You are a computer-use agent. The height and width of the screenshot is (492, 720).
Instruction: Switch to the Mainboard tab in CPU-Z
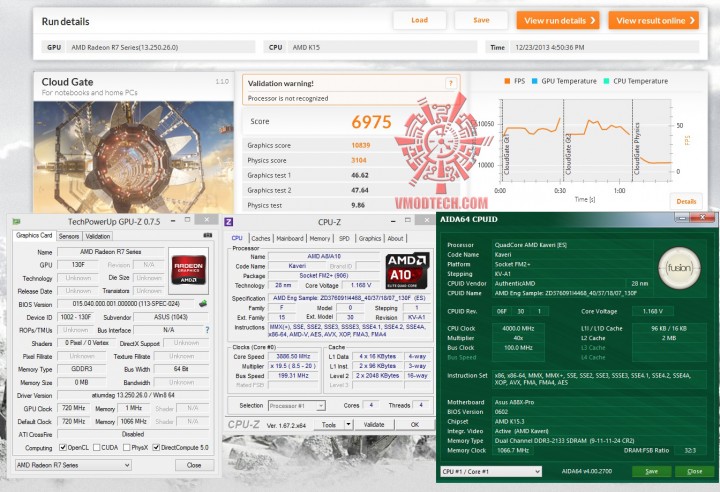(290, 238)
